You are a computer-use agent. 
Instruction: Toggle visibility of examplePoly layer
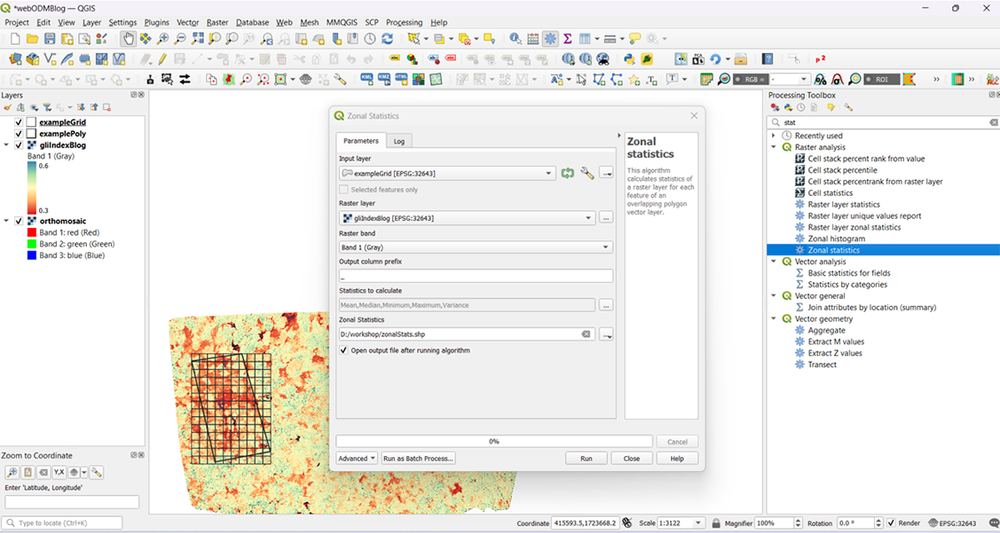click(18, 134)
